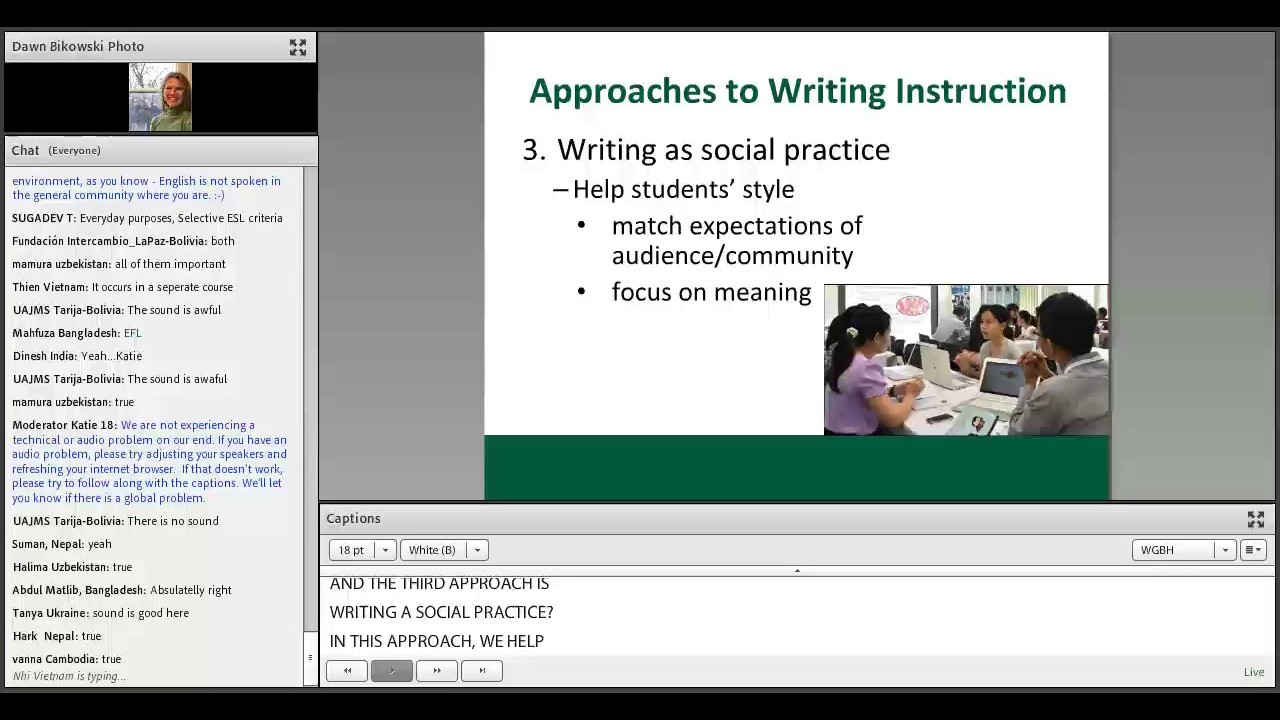The image size is (1280, 720).
Task: Select Moderator Katie 18's audio problem message
Action: 150,462
